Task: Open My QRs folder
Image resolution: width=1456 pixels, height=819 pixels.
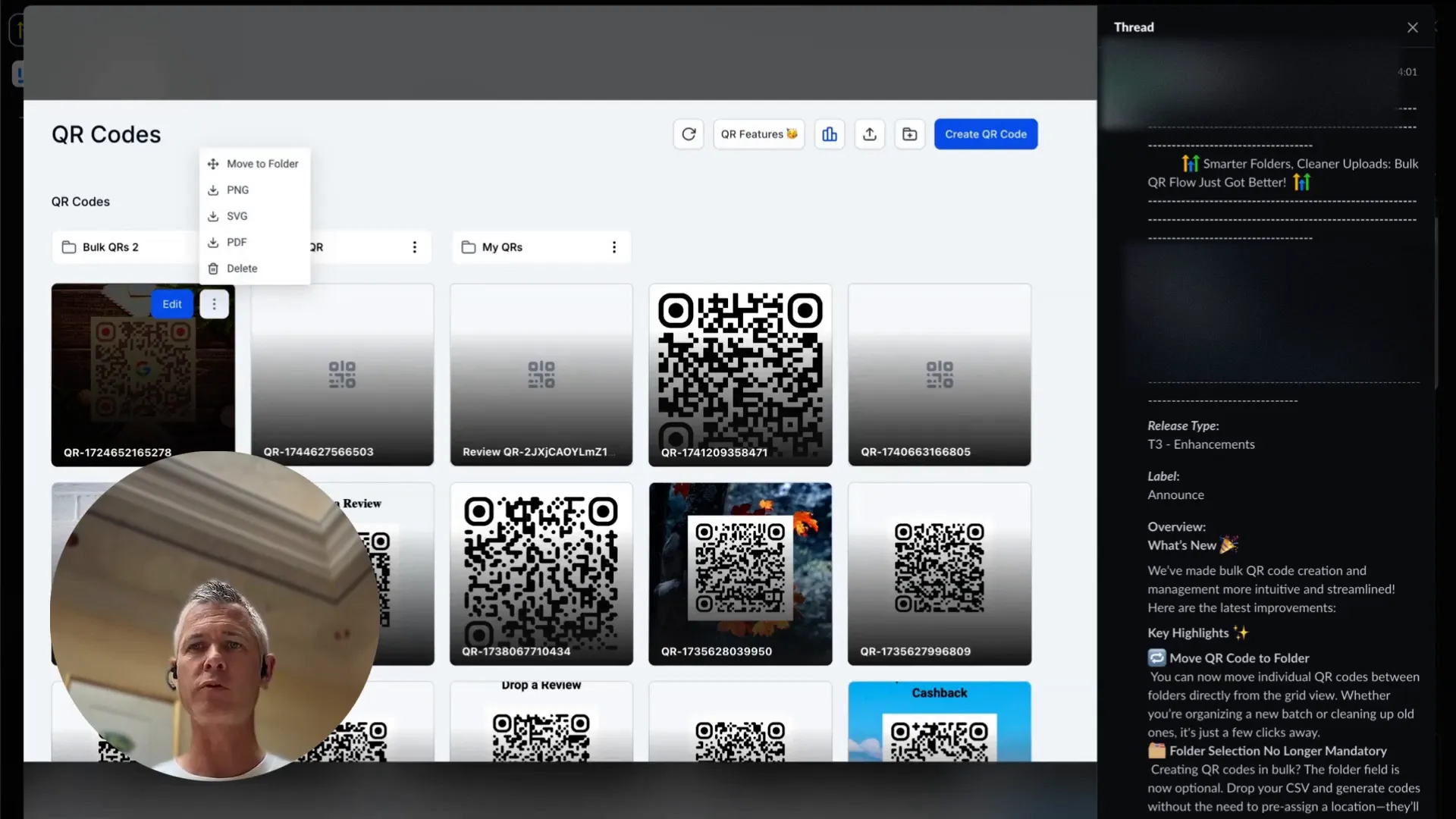Action: [541, 247]
